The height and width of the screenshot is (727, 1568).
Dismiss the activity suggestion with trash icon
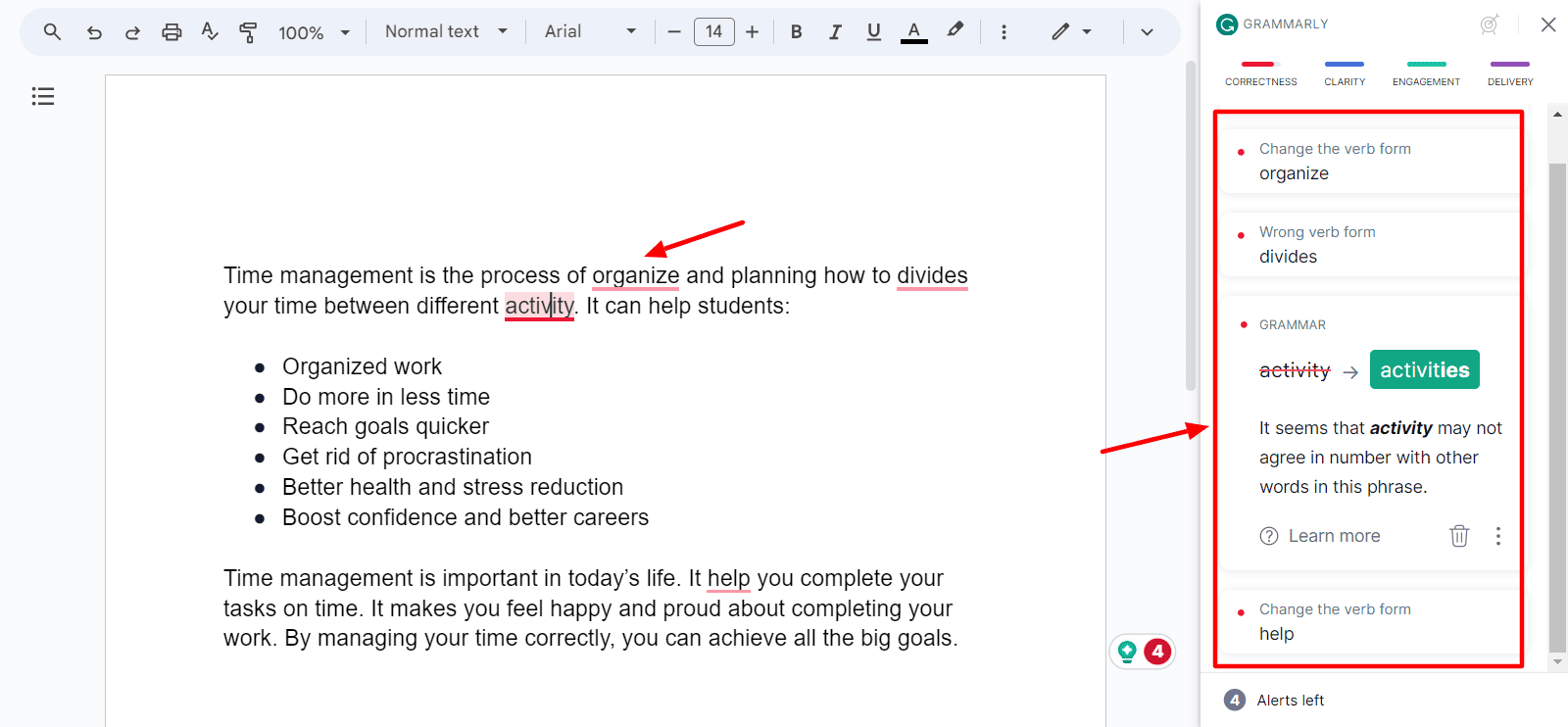(1459, 536)
